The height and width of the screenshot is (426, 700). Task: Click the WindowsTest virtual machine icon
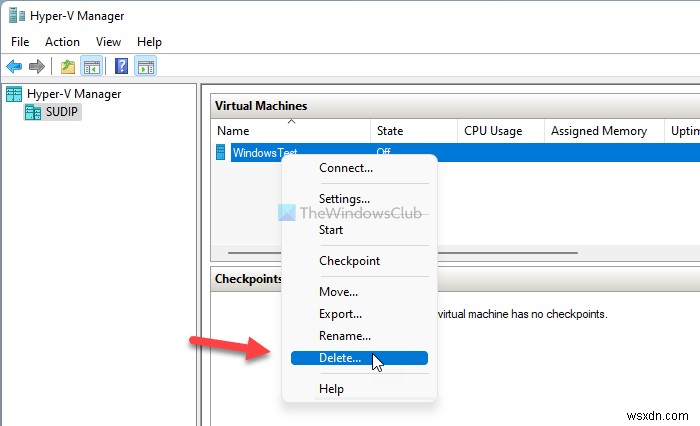pos(221,152)
